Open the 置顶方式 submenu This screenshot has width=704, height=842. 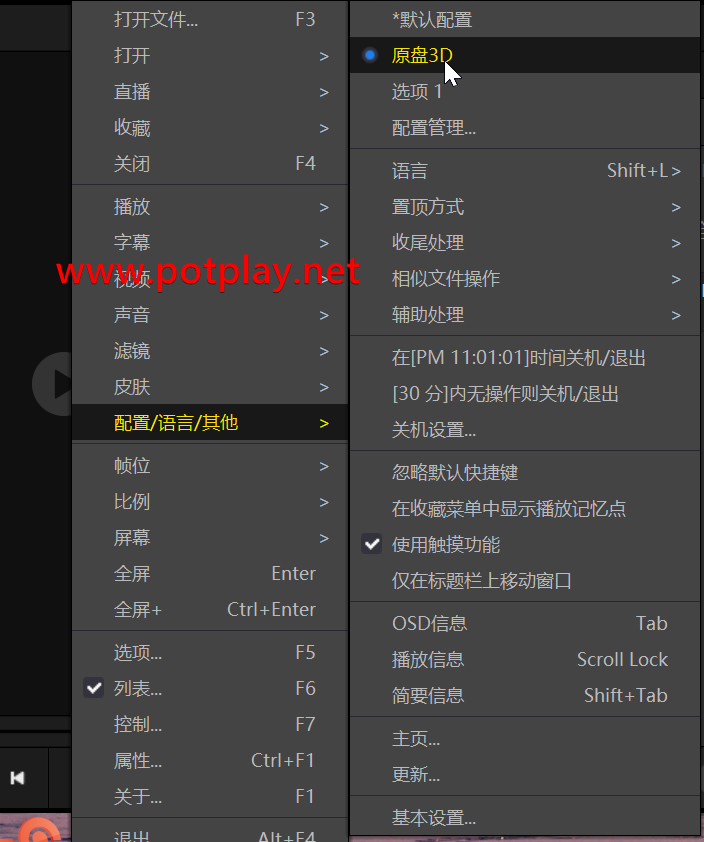(x=525, y=207)
